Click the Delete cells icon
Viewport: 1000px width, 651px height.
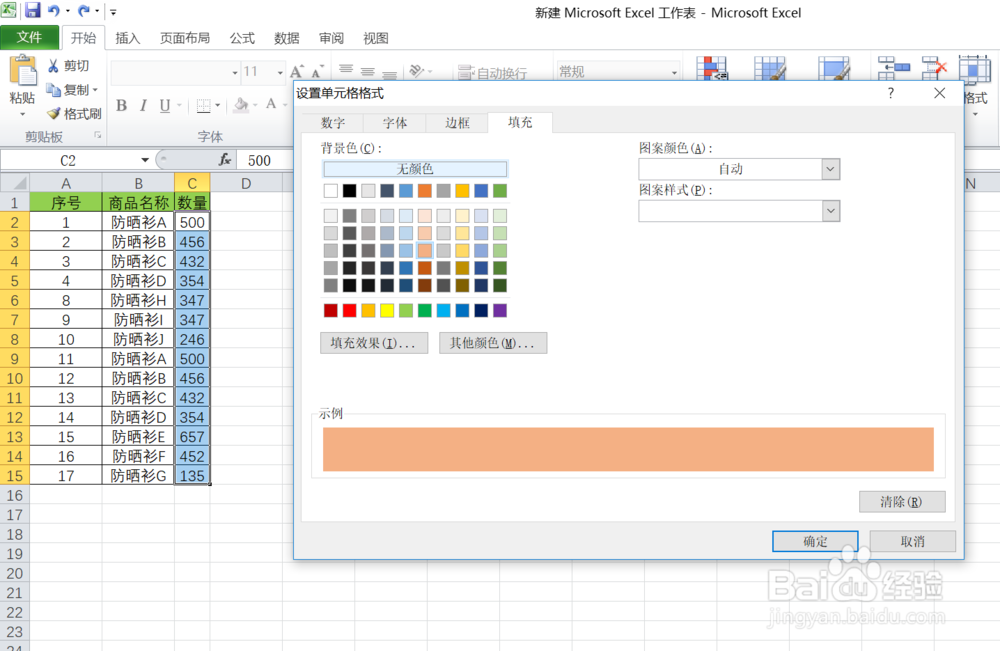934,68
